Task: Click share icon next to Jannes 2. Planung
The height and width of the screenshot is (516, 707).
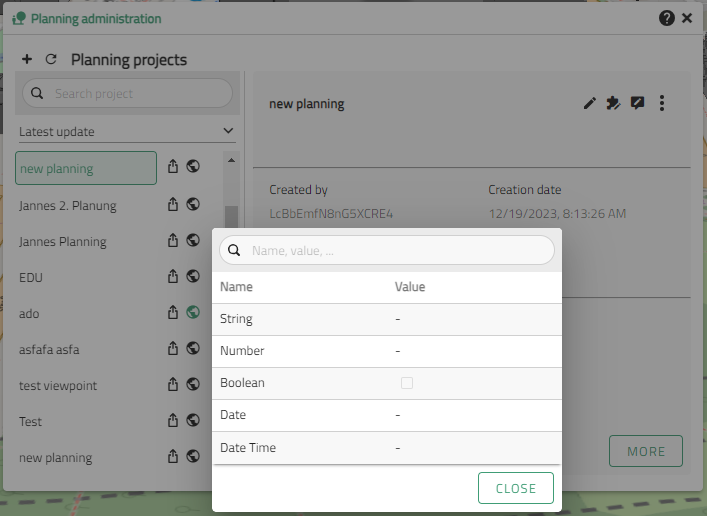Action: point(173,205)
